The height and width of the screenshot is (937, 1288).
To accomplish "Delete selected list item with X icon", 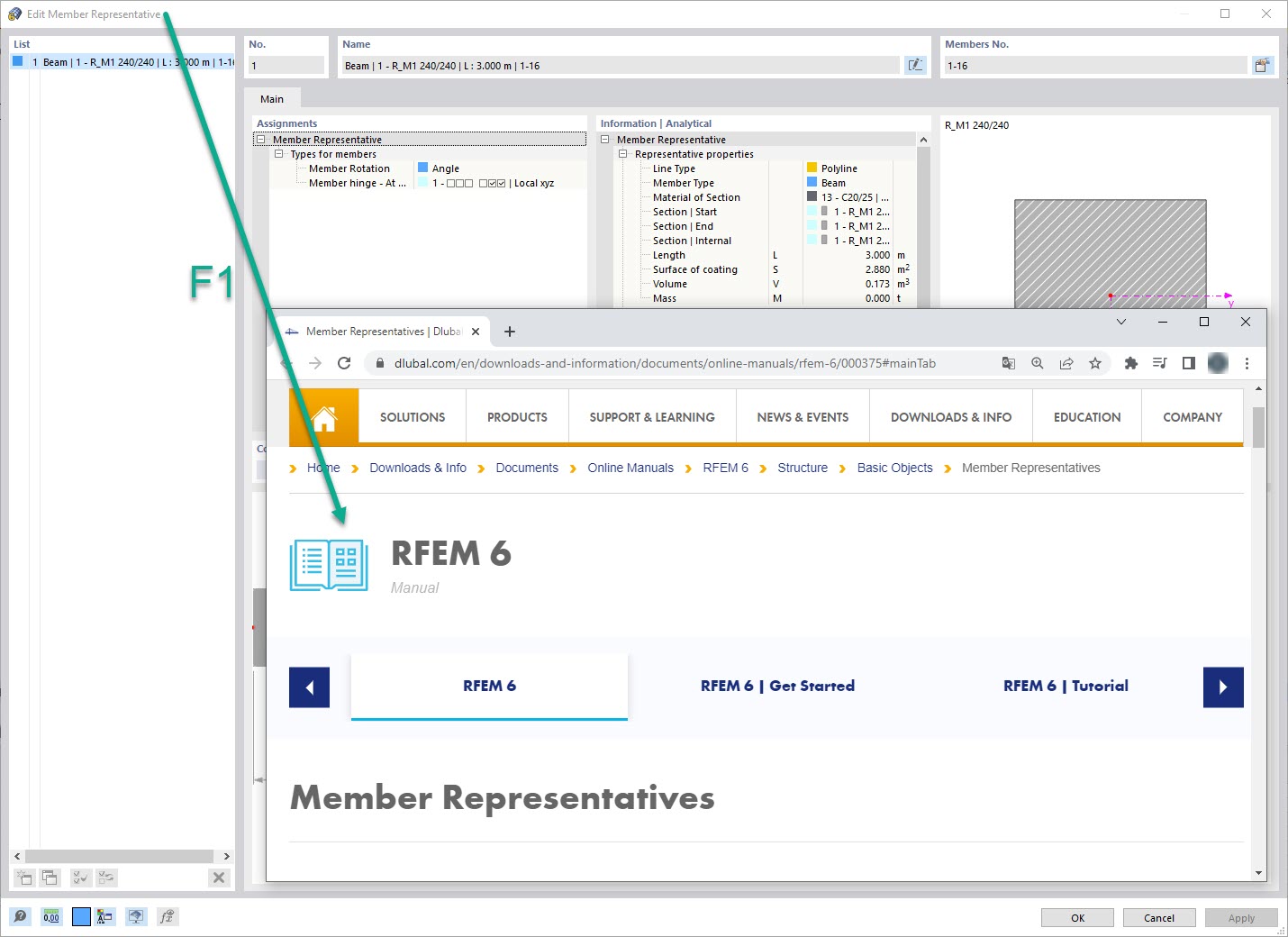I will point(219,878).
